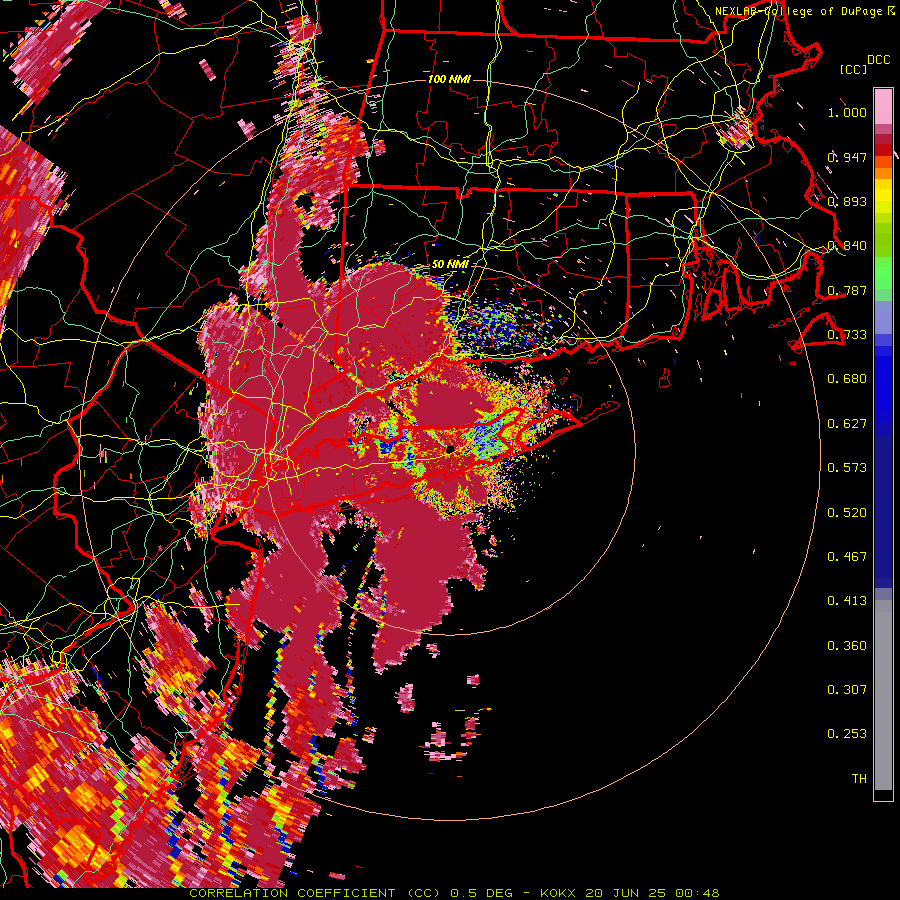Click the Correlation Coefficient KOKX footer caption
The height and width of the screenshot is (900, 900).
454,893
